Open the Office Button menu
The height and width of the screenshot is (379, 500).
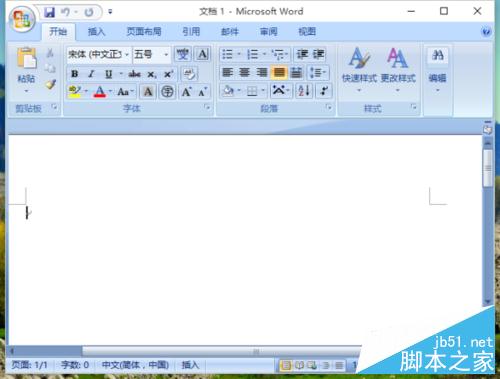[x=22, y=18]
